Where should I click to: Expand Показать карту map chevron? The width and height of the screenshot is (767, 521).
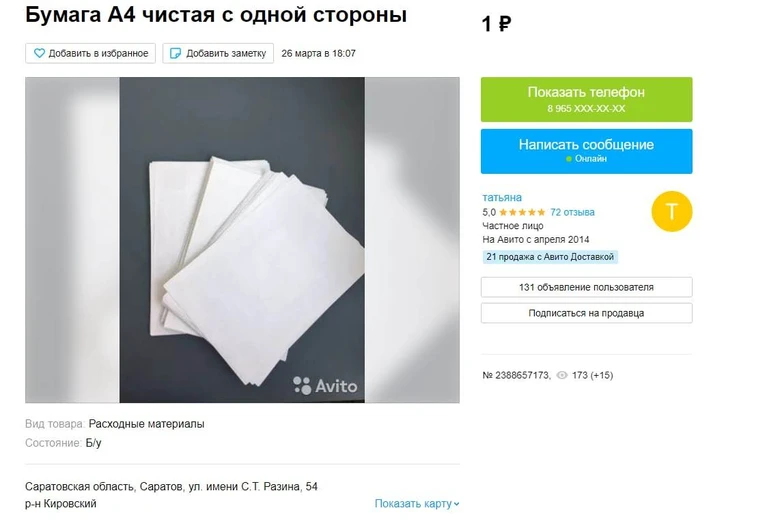coord(456,504)
